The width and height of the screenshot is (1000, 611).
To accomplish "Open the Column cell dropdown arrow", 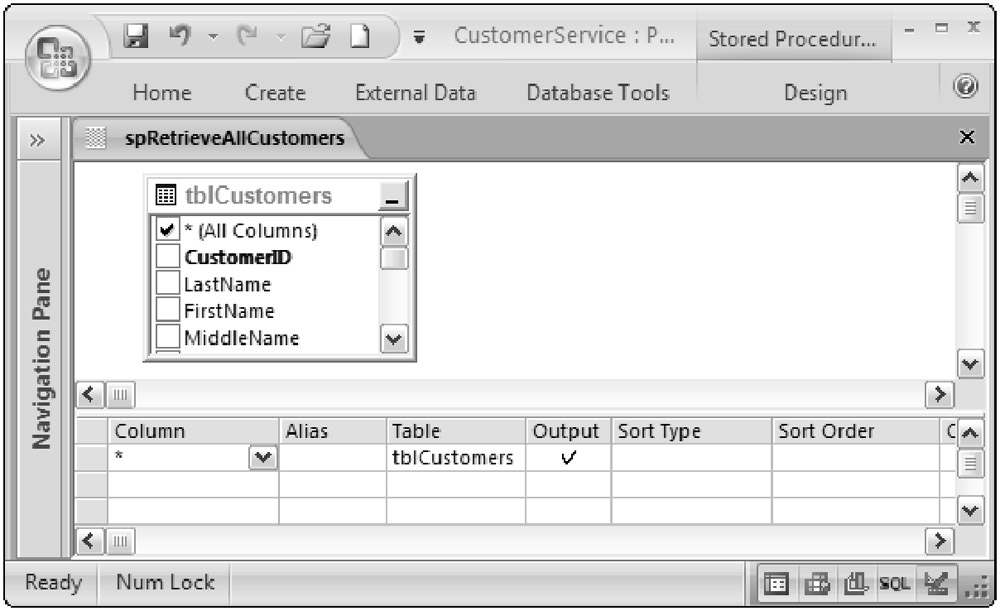I will pyautogui.click(x=264, y=458).
